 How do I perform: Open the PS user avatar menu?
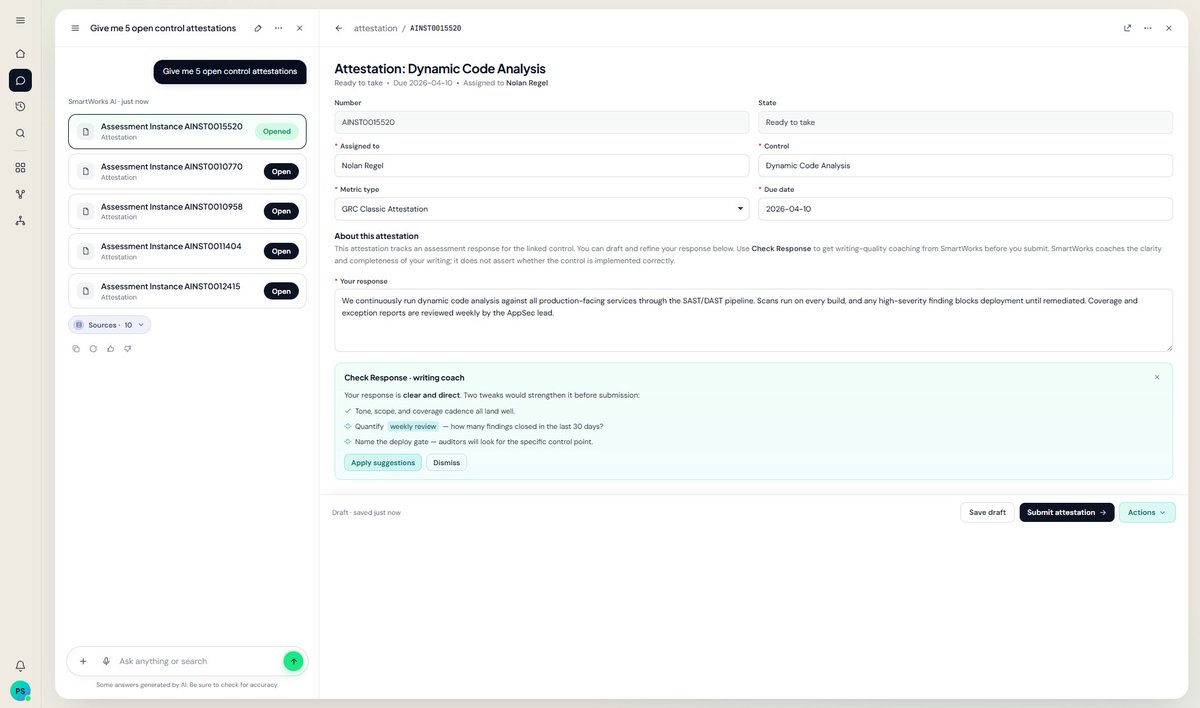click(20, 691)
